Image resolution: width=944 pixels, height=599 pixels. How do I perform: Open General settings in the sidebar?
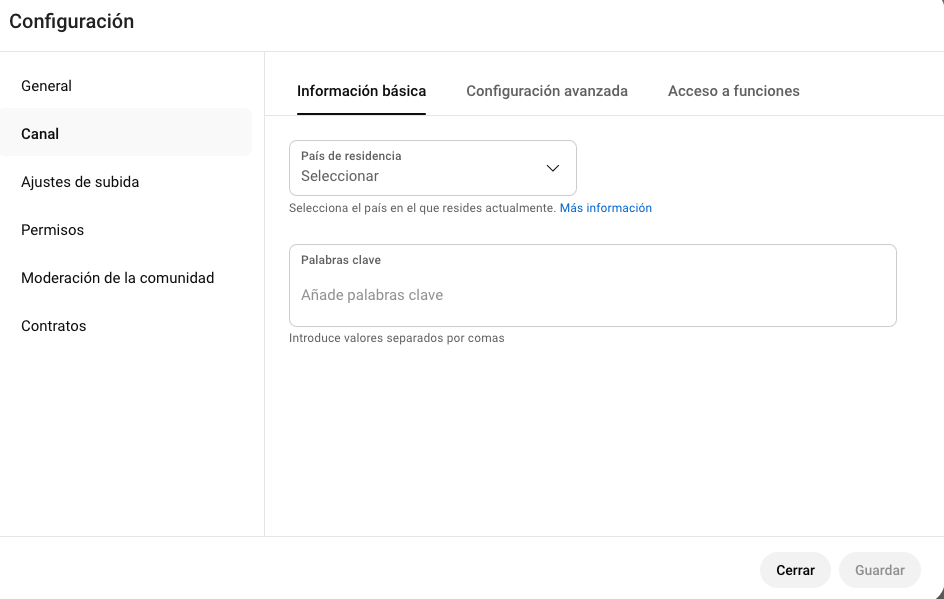(46, 85)
